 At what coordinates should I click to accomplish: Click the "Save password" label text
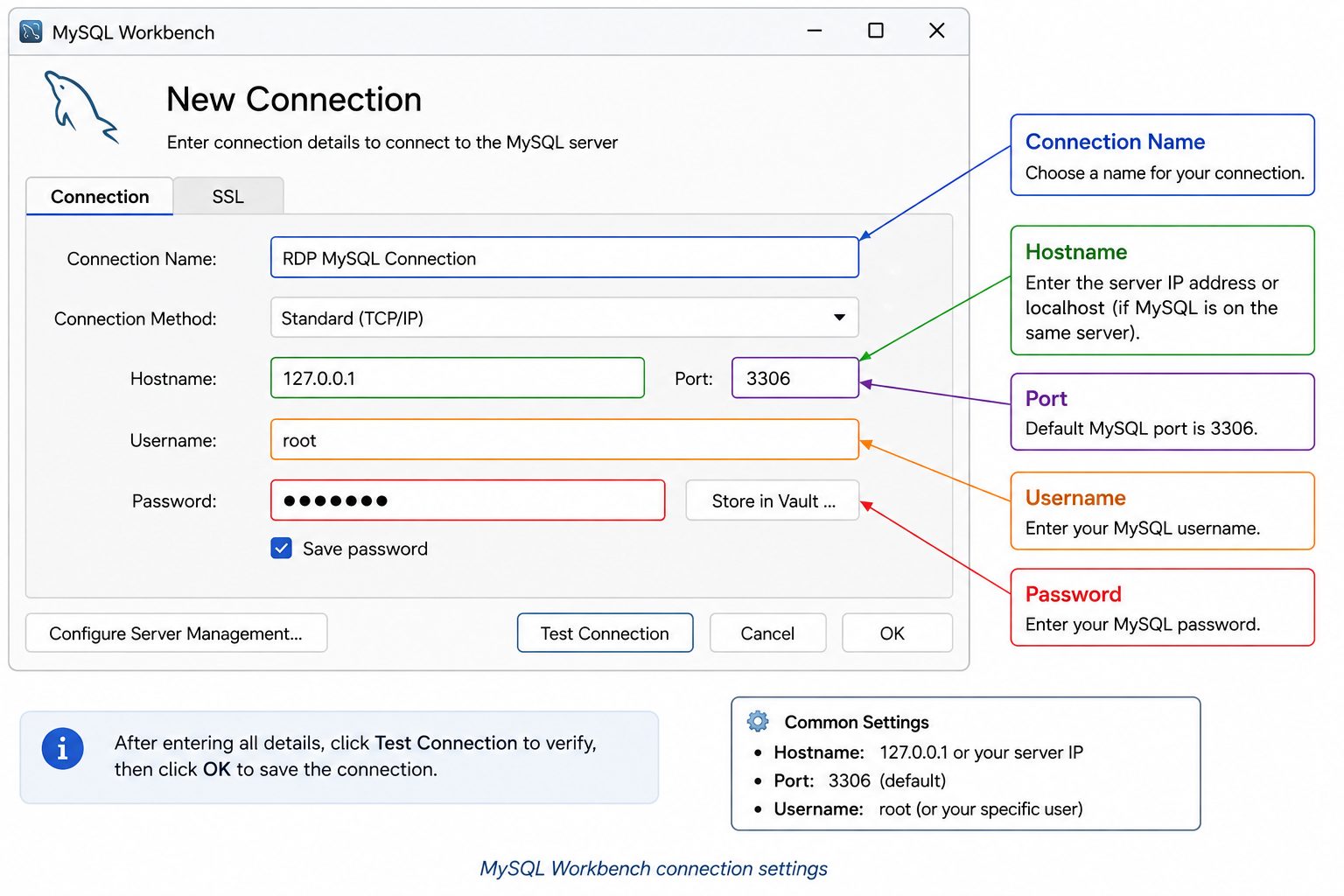365,549
